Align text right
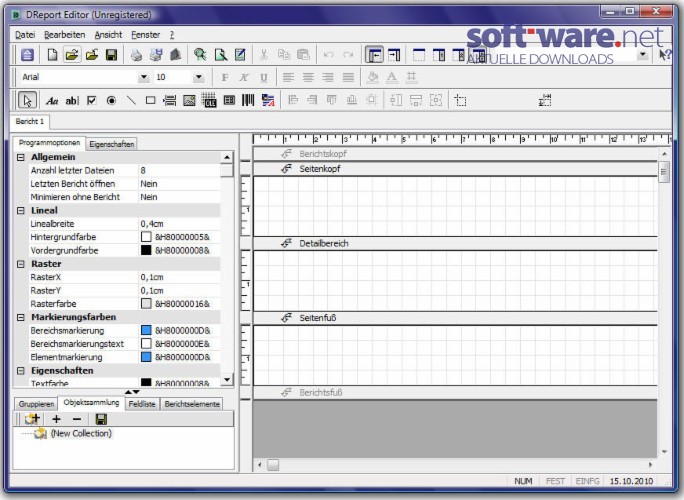684x500 pixels. (328, 78)
